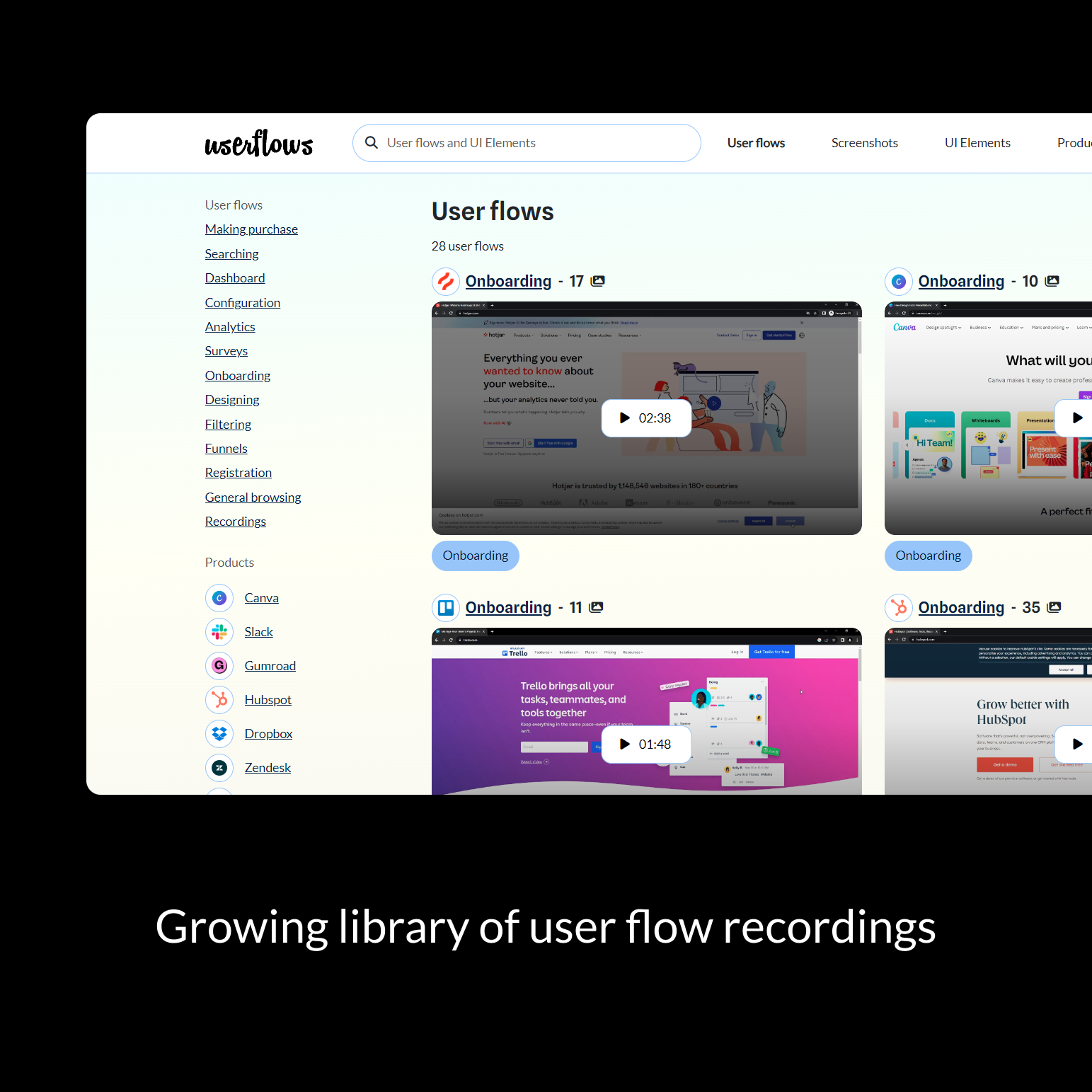Open the Zendesk product link
1092x1092 pixels.
(x=268, y=768)
